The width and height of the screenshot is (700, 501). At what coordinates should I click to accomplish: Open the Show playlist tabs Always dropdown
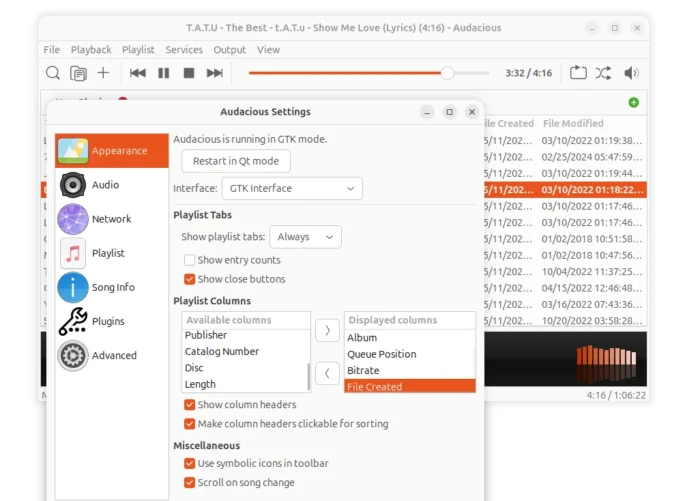coord(305,237)
